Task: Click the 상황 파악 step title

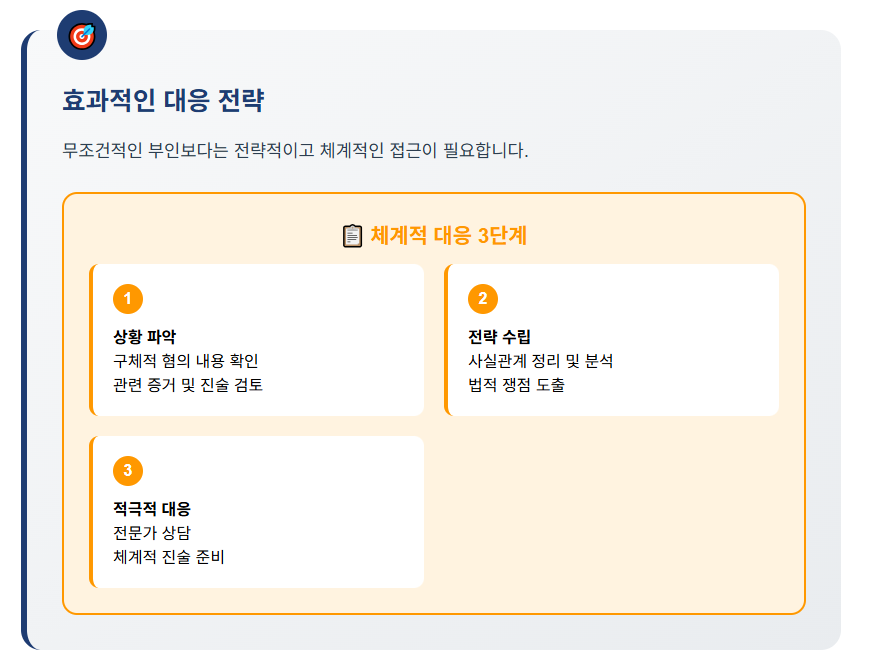Action: click(x=145, y=336)
